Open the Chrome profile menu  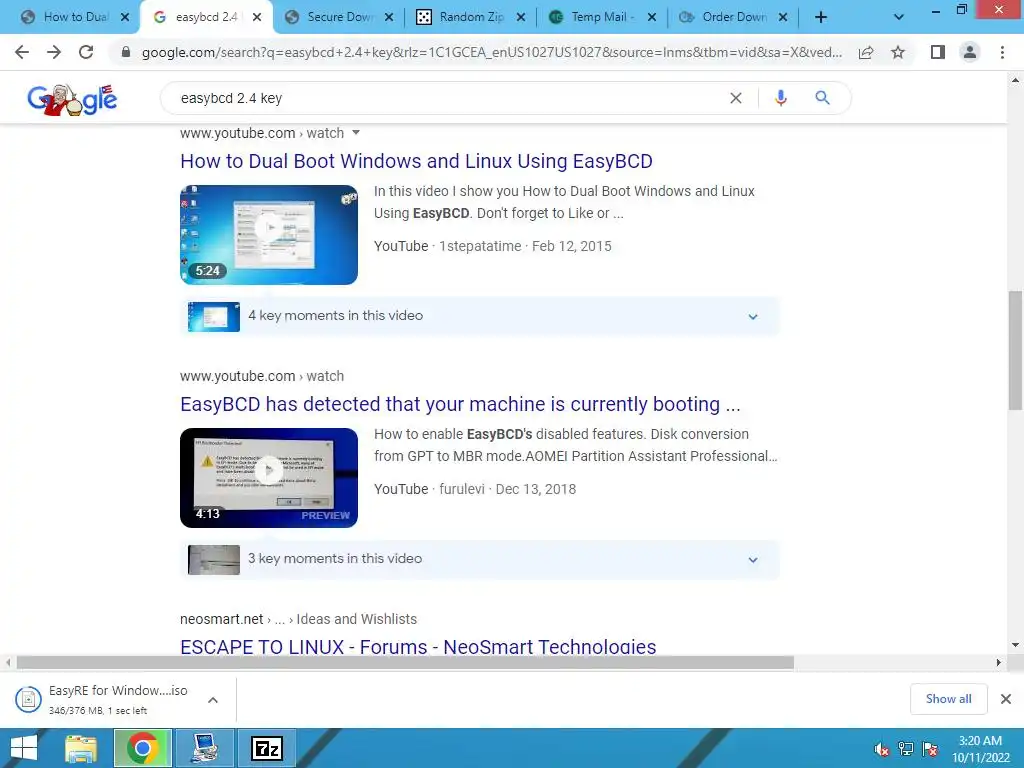pos(970,52)
